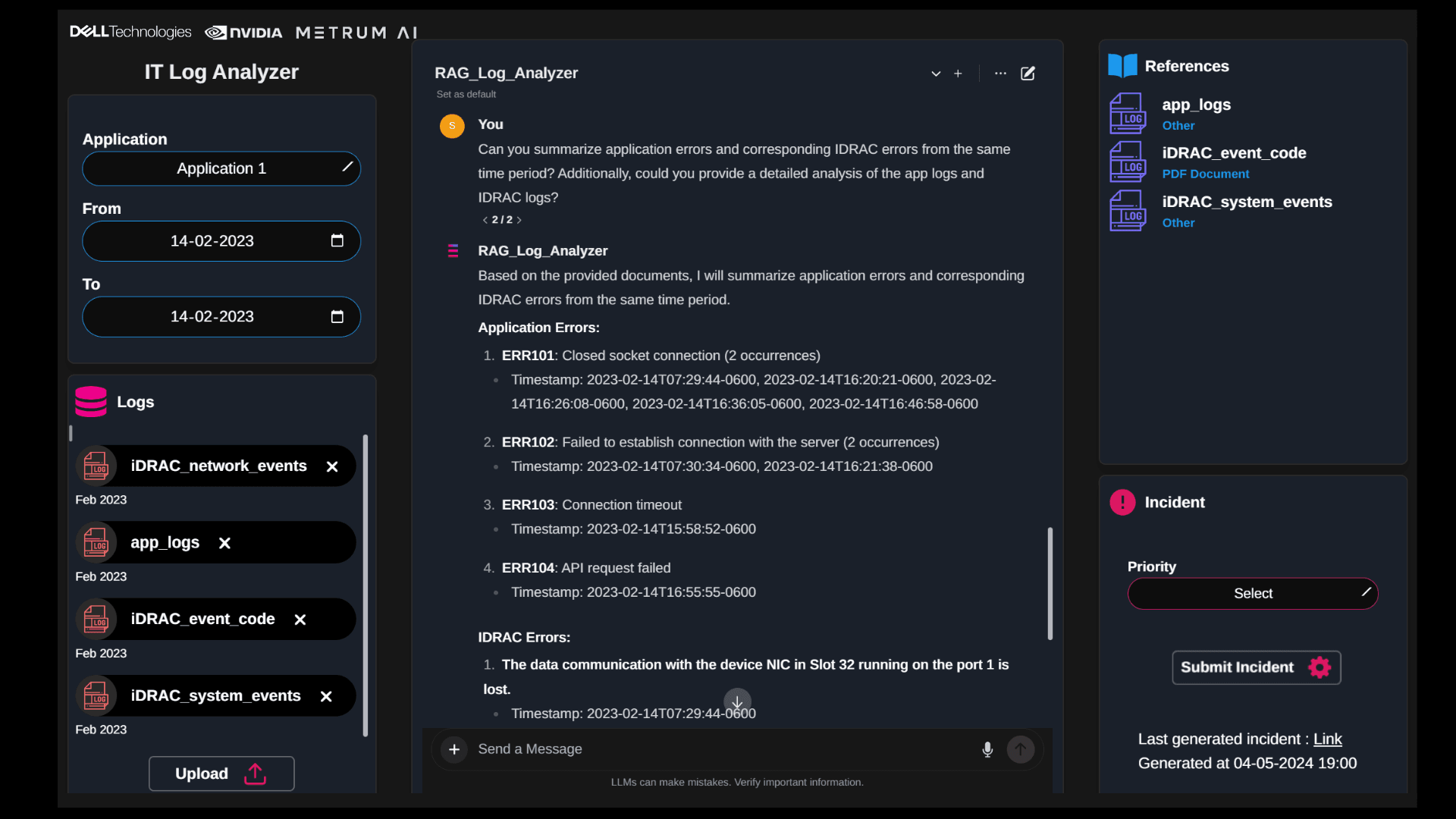1456x819 pixels.
Task: Click the Submit Incident button
Action: click(x=1256, y=667)
